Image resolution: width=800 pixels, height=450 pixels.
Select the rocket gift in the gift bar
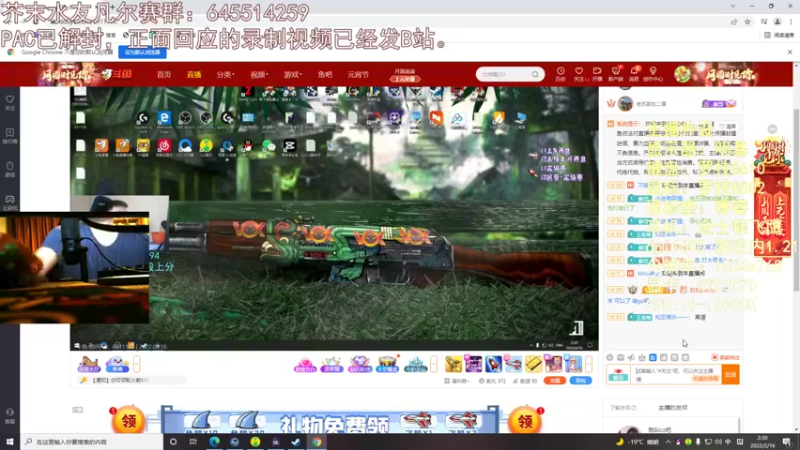(493, 364)
